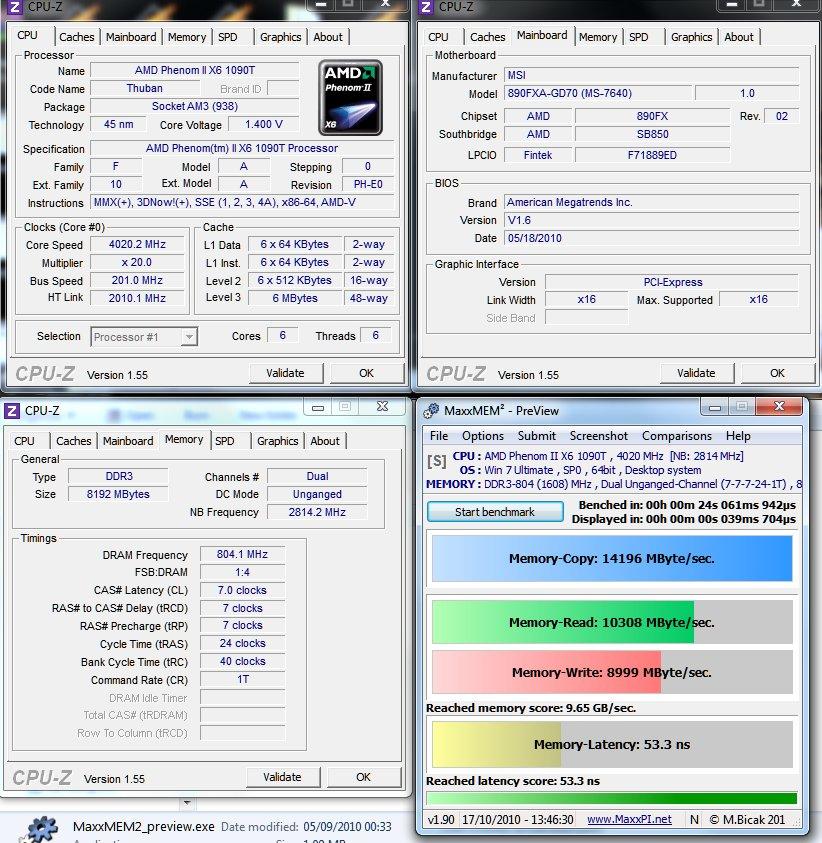Click the Core Speed value 4020.2 MHz
This screenshot has height=843, width=822.
pos(137,245)
